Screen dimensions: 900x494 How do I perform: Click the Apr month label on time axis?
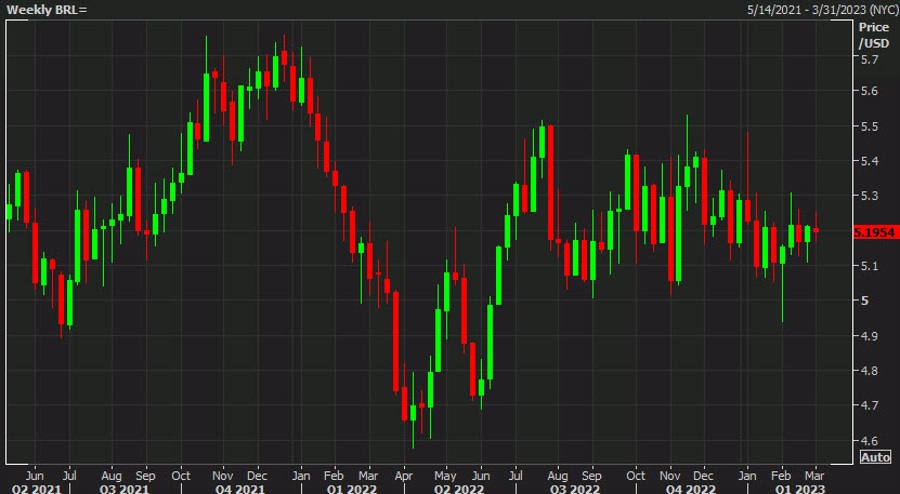pos(404,476)
